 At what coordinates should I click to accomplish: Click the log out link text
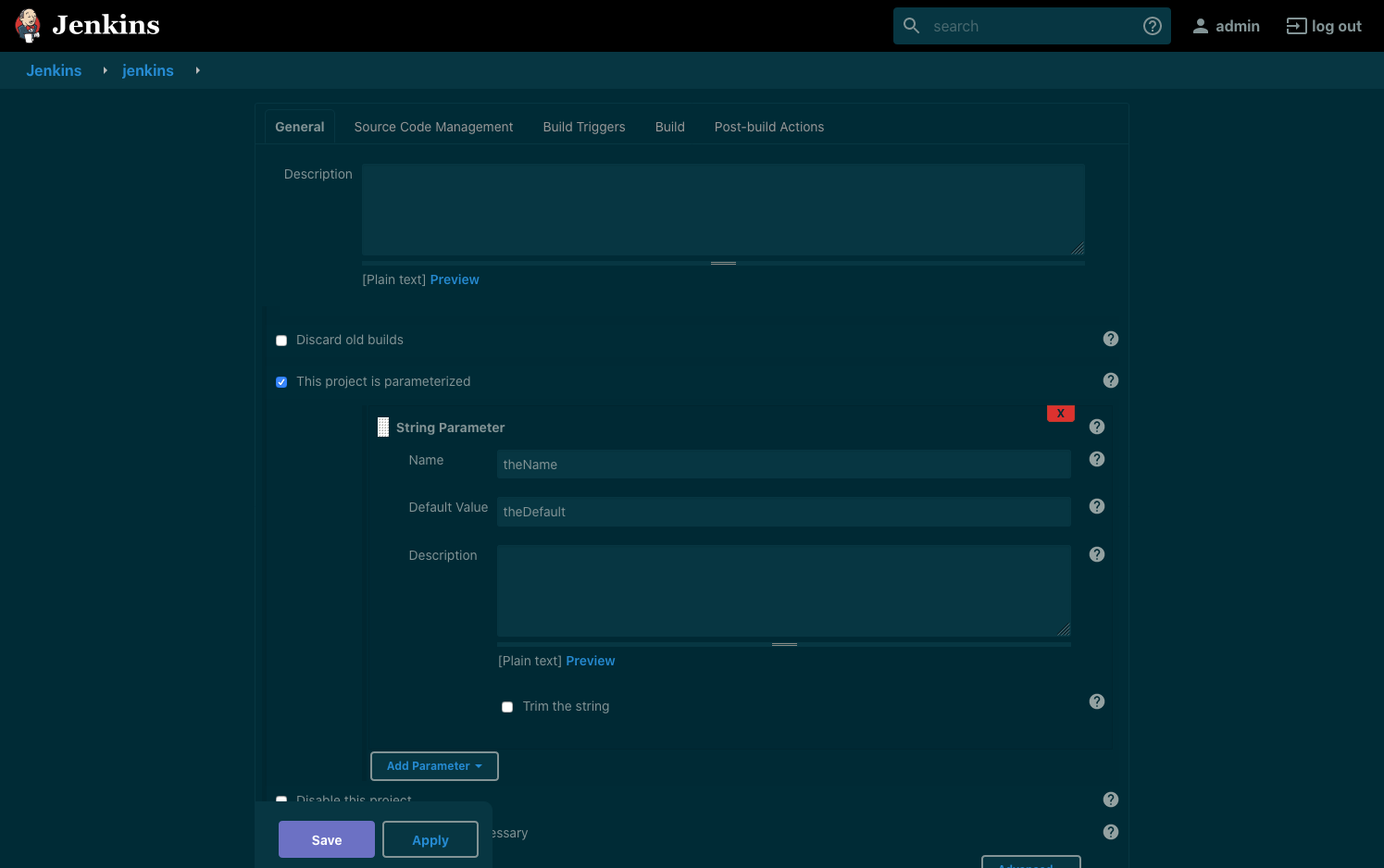pos(1337,26)
